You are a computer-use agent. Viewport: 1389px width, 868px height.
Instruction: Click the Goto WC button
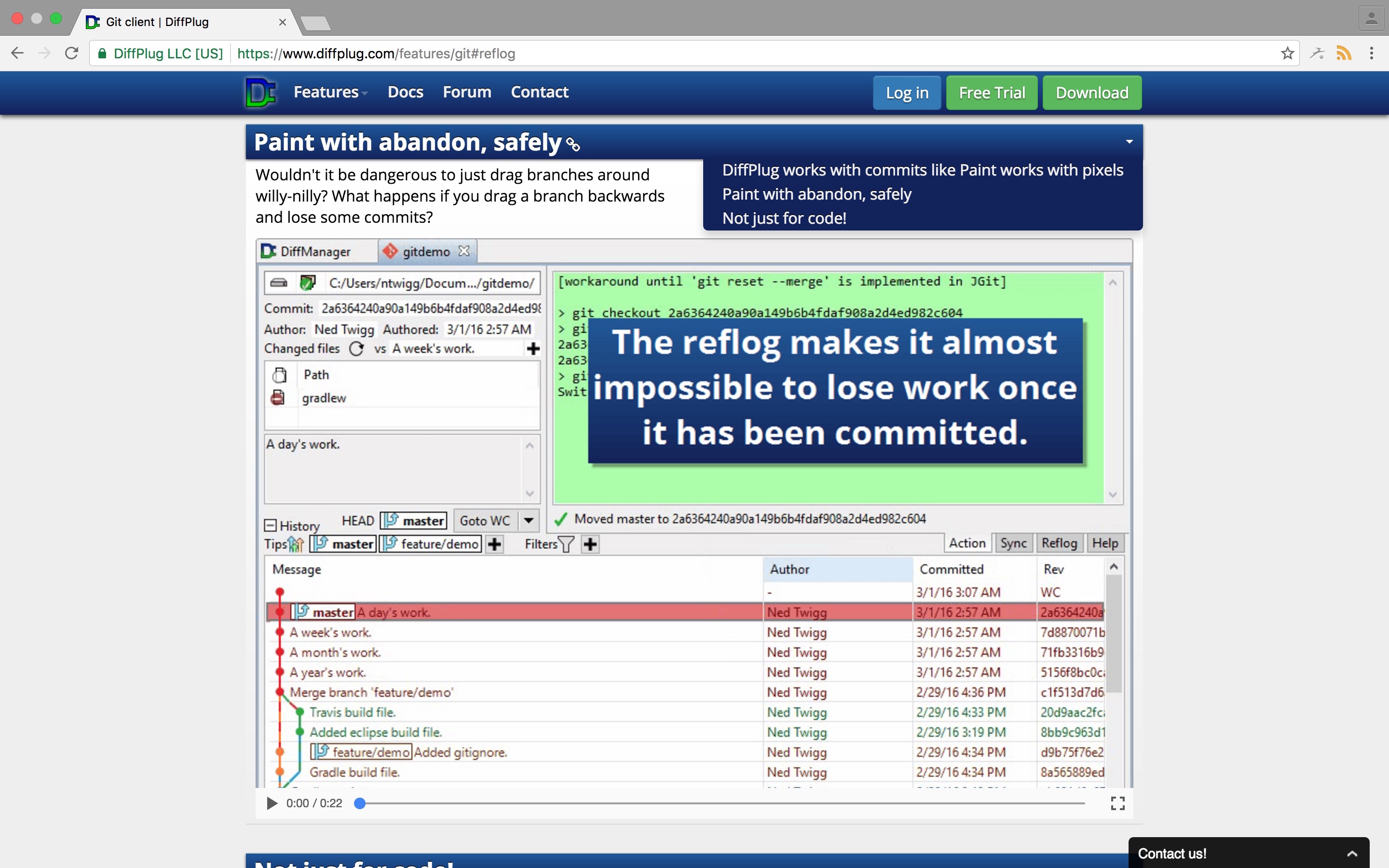click(486, 521)
